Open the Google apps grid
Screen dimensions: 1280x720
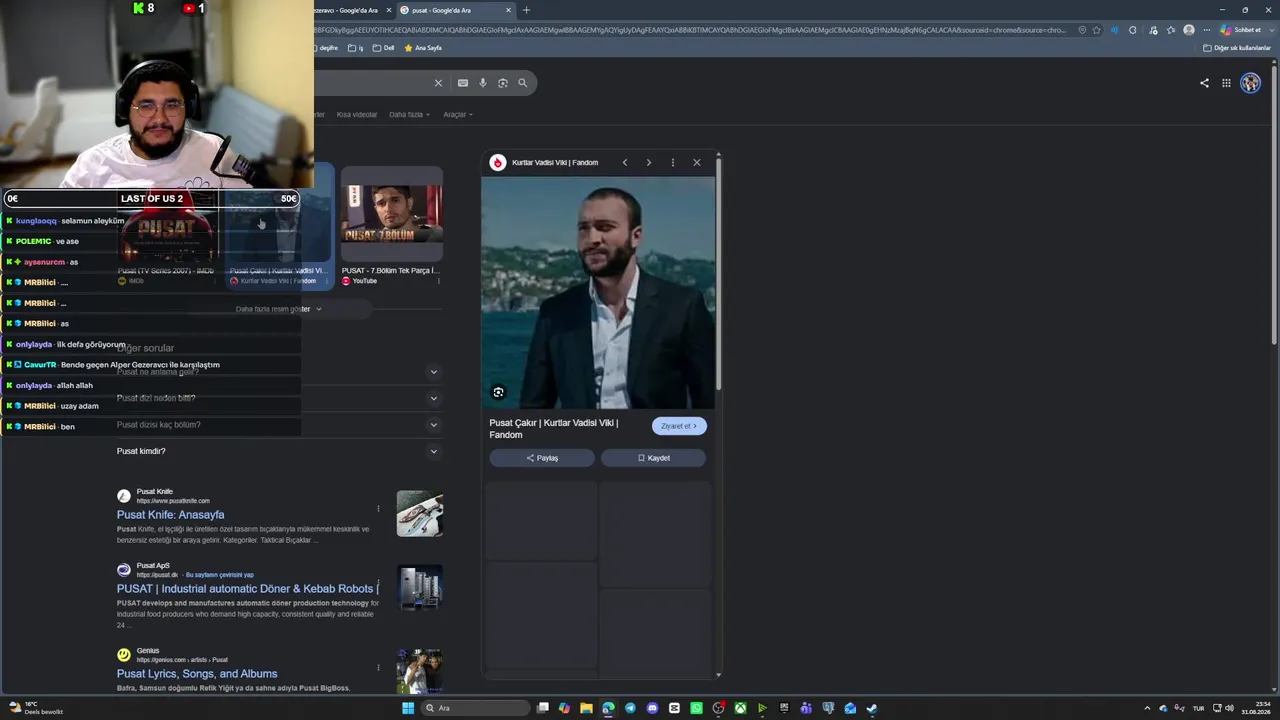(x=1226, y=83)
